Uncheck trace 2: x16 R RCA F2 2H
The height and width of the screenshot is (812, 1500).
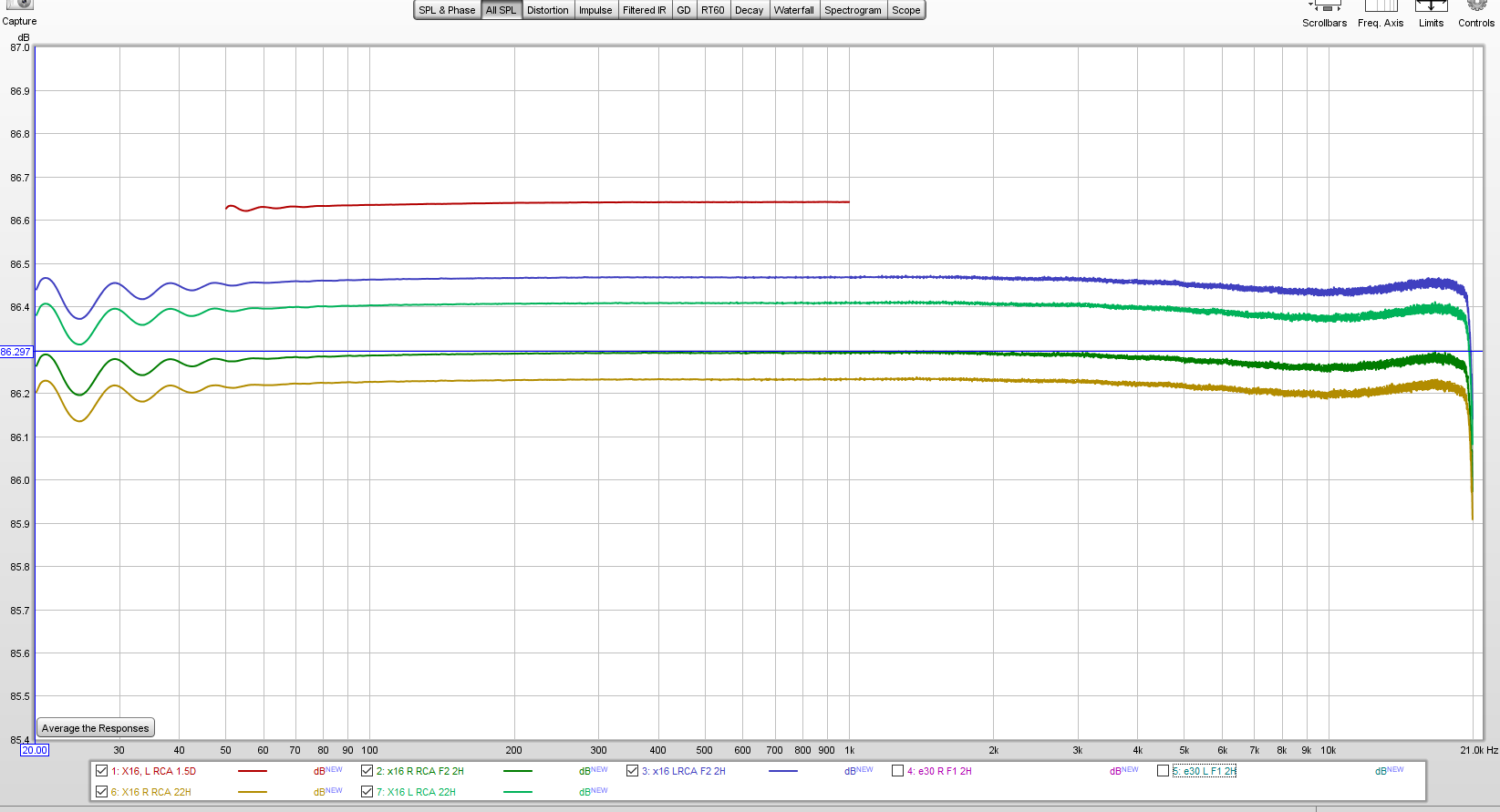tap(367, 771)
